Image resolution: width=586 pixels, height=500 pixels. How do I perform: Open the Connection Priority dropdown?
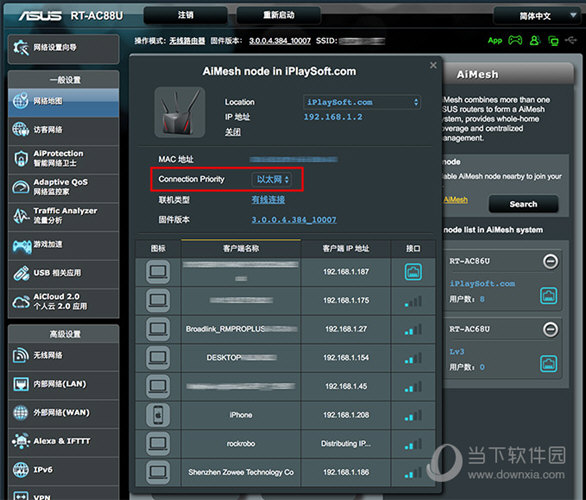coord(272,179)
